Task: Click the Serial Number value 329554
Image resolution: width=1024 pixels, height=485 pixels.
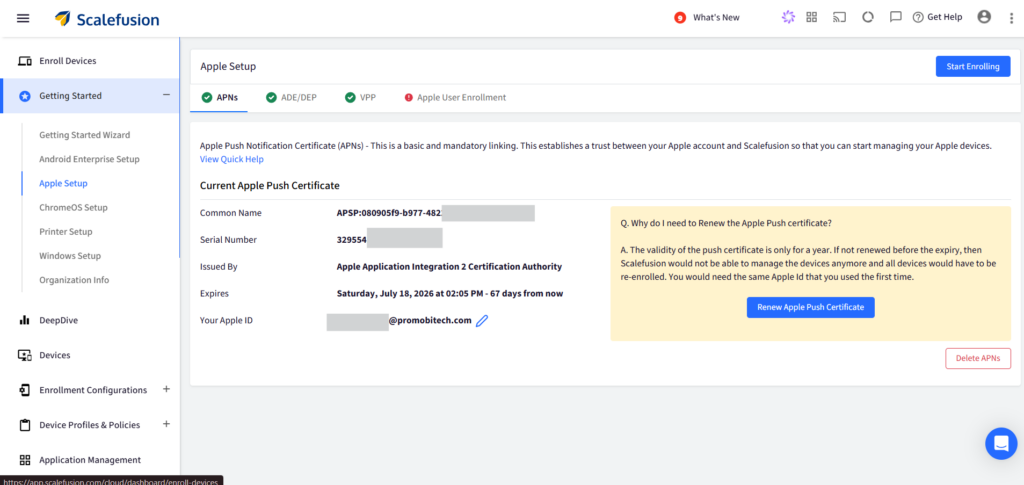Action: [x=351, y=240]
